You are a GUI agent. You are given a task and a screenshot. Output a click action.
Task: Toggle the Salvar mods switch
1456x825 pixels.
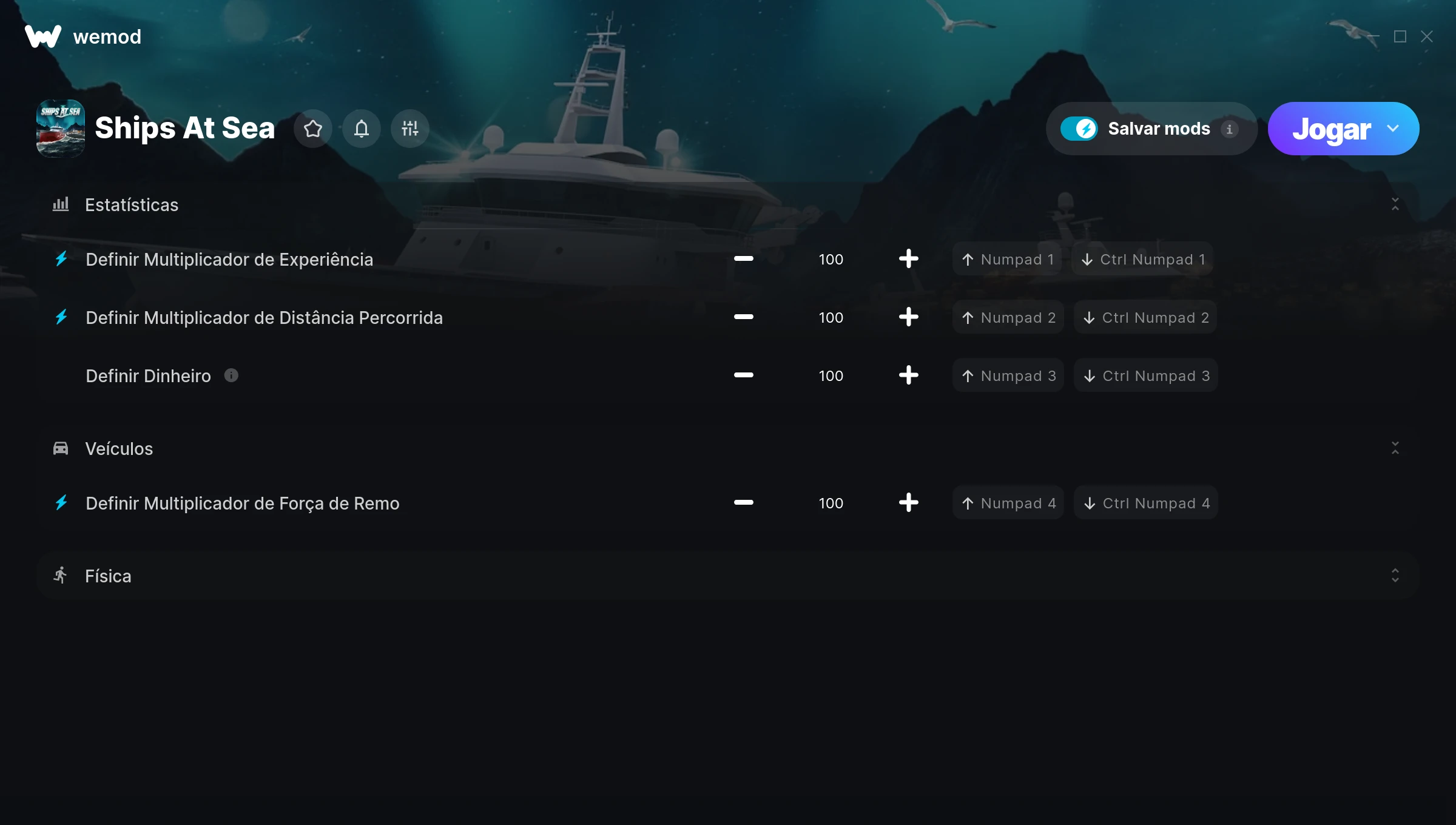[x=1079, y=129]
